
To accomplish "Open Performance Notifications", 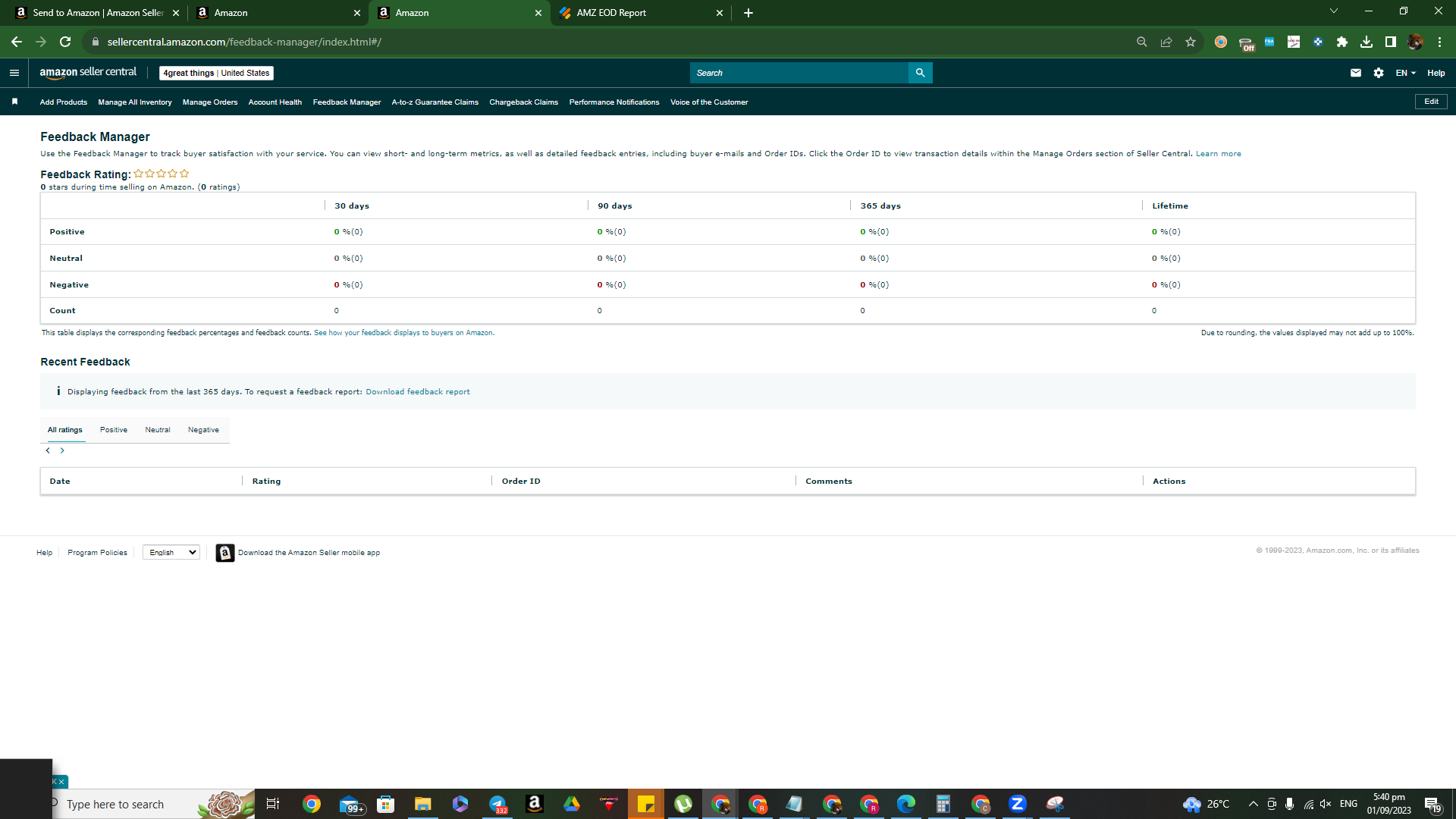I will point(614,102).
